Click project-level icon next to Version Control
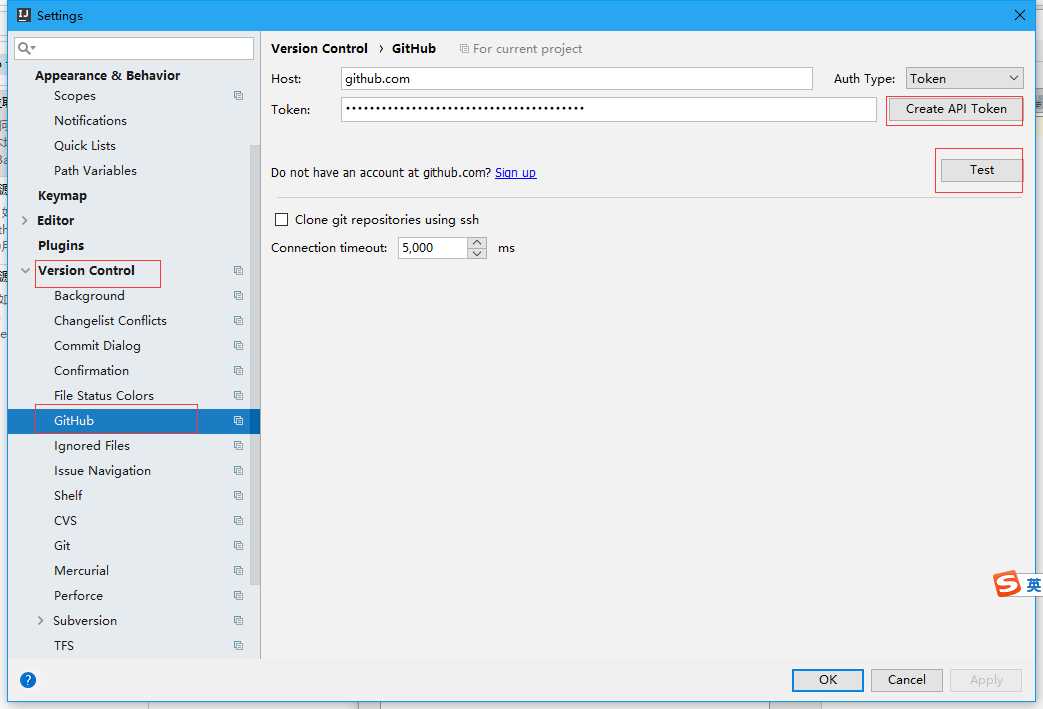Viewport: 1043px width, 709px height. click(x=238, y=271)
